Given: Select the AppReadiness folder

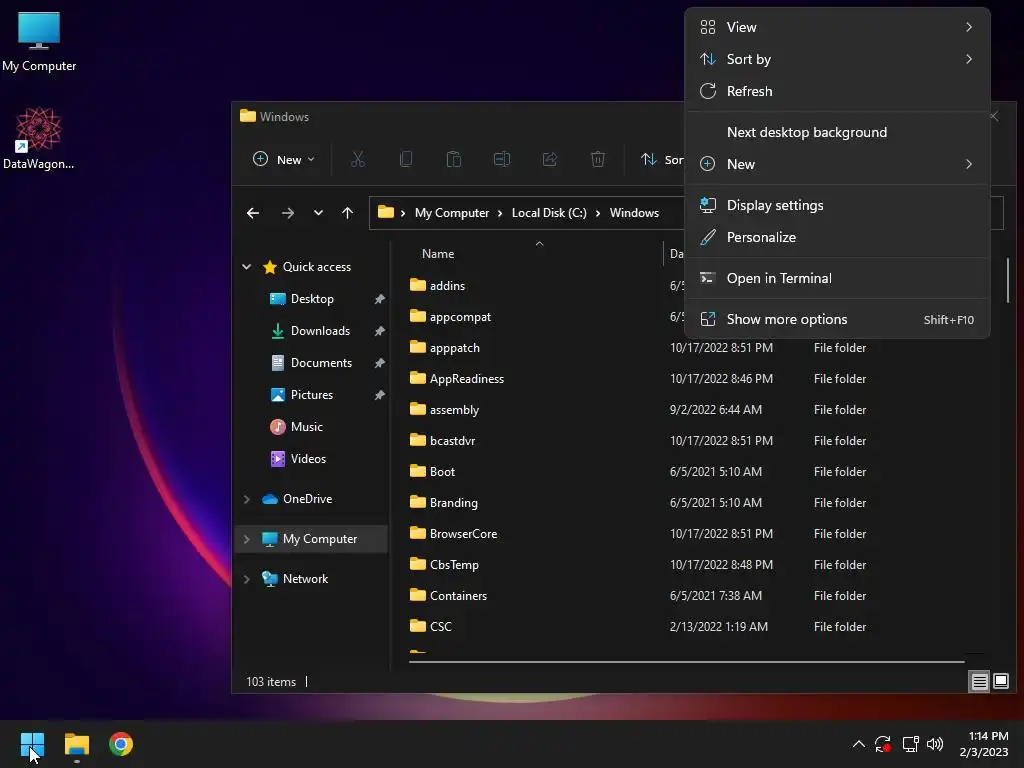Looking at the screenshot, I should tap(467, 379).
